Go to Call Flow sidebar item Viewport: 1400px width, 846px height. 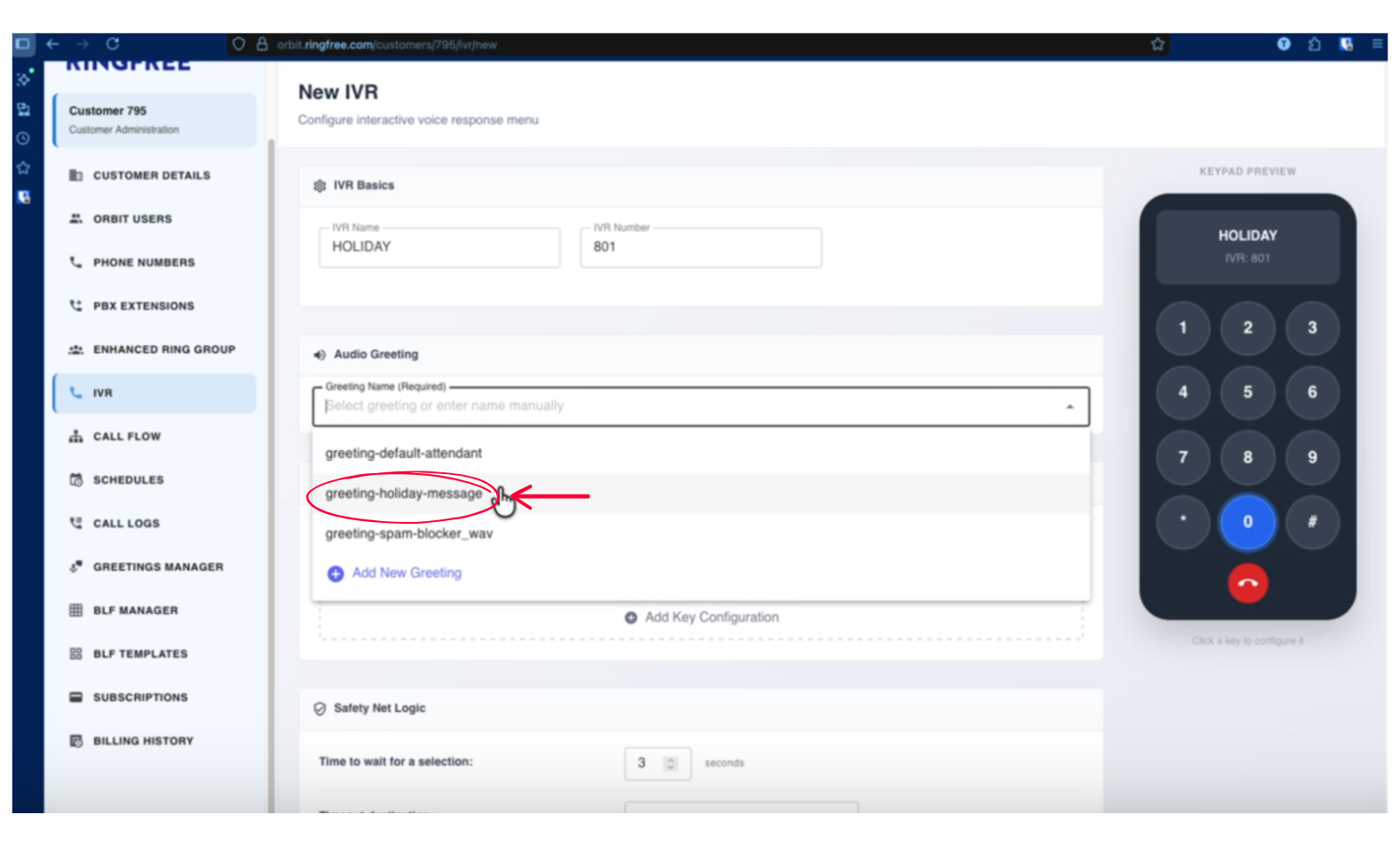tap(127, 436)
